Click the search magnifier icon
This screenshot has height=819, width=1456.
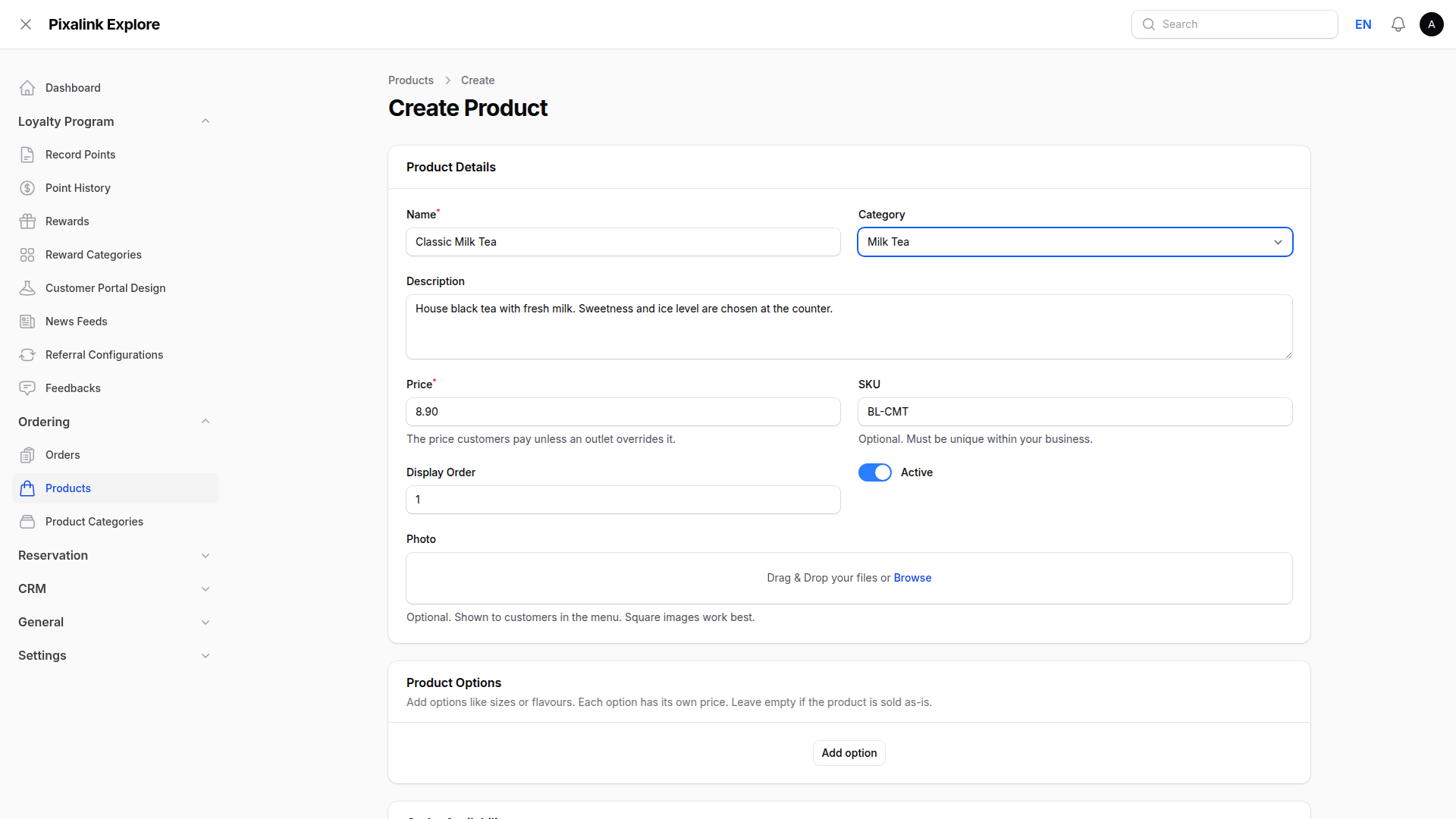pos(1149,24)
